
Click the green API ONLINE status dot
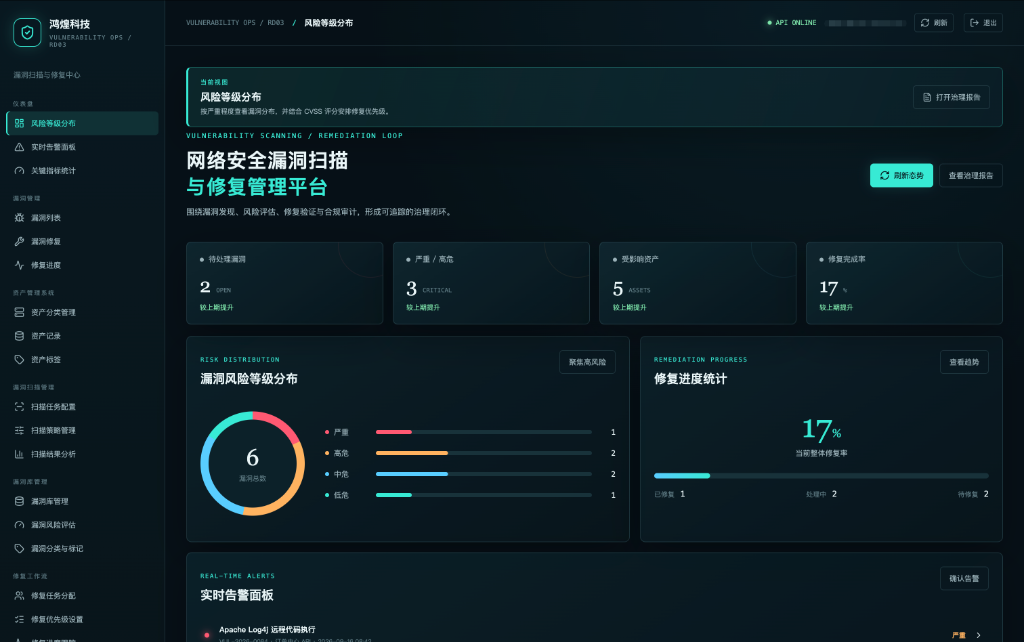[x=769, y=23]
